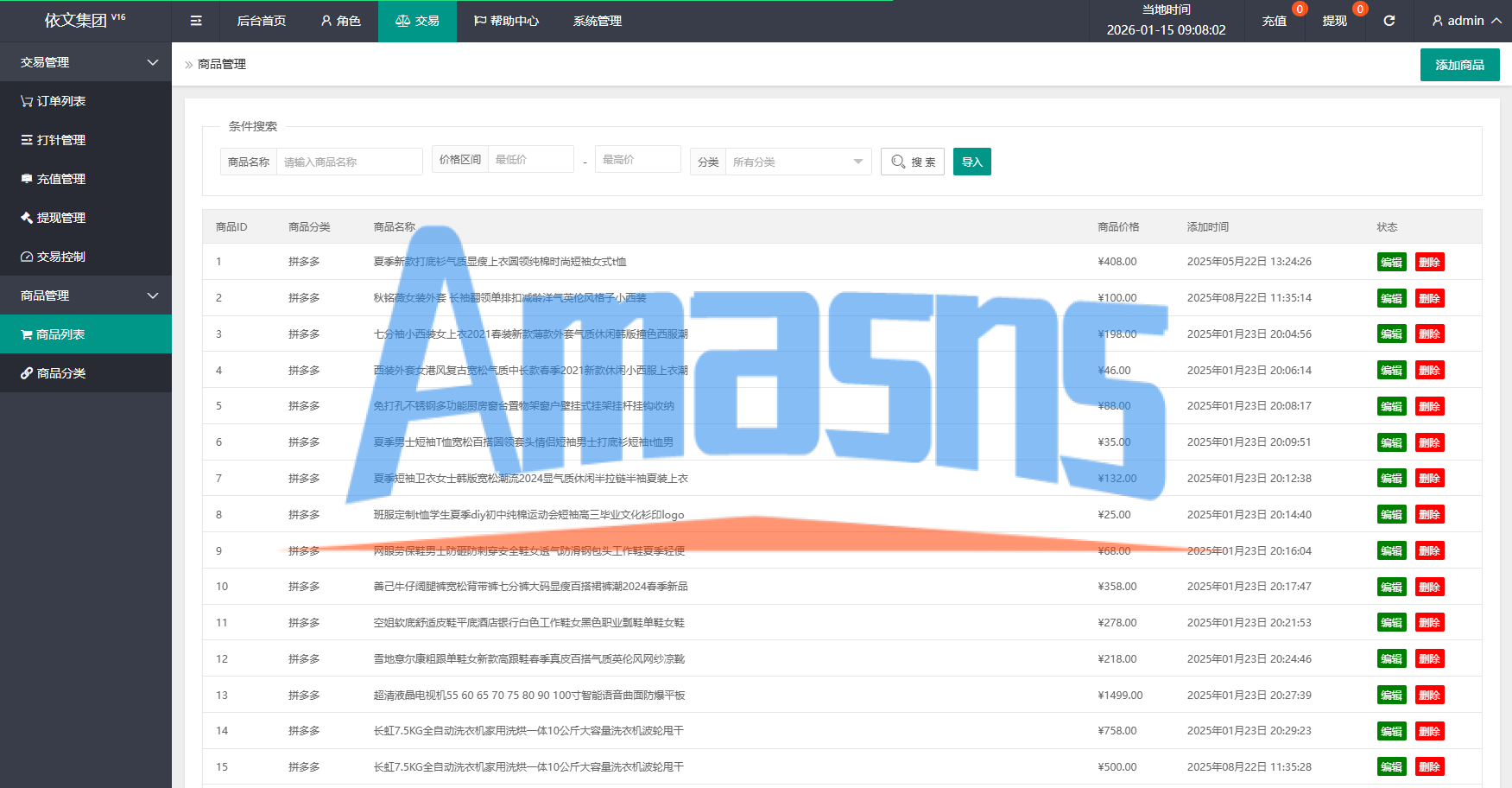Click the 导入 import button

tap(972, 162)
